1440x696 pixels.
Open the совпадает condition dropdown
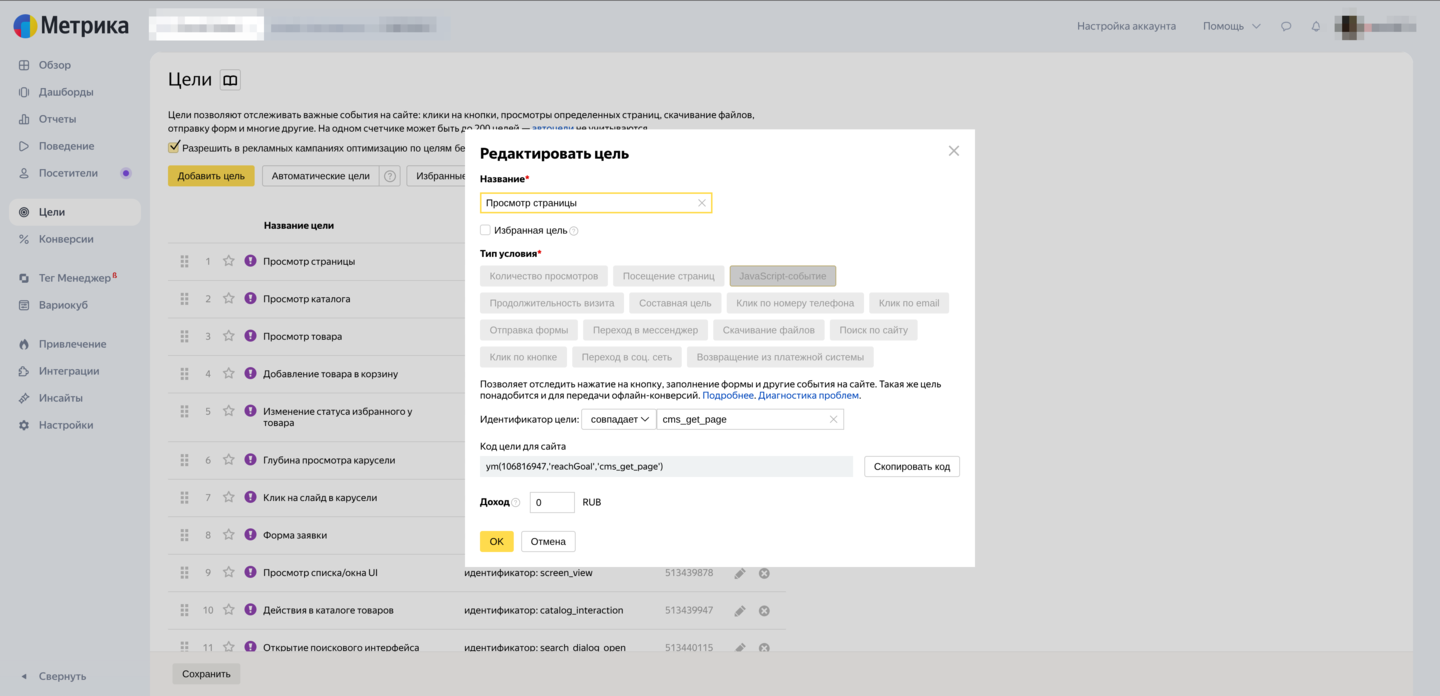(619, 420)
